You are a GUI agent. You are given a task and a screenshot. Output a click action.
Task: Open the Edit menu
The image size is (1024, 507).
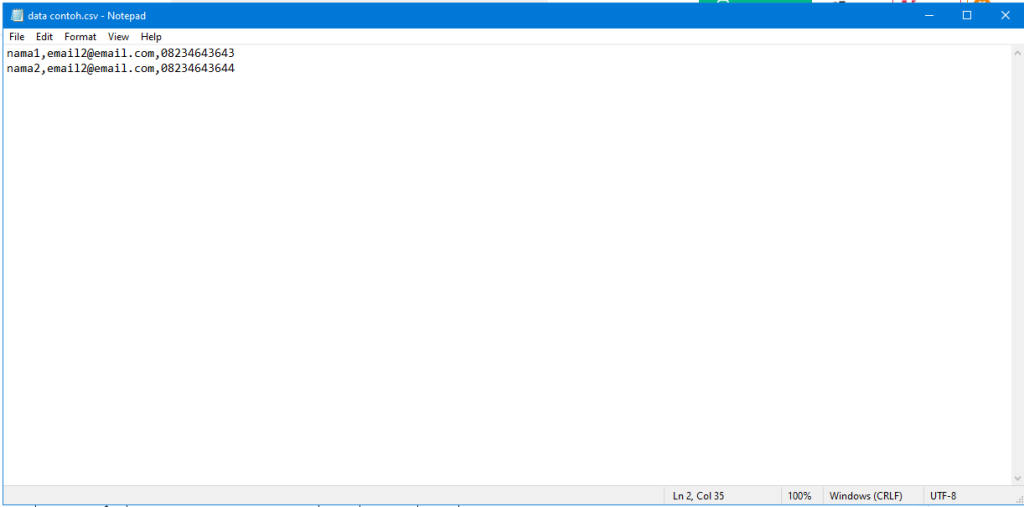pyautogui.click(x=44, y=37)
